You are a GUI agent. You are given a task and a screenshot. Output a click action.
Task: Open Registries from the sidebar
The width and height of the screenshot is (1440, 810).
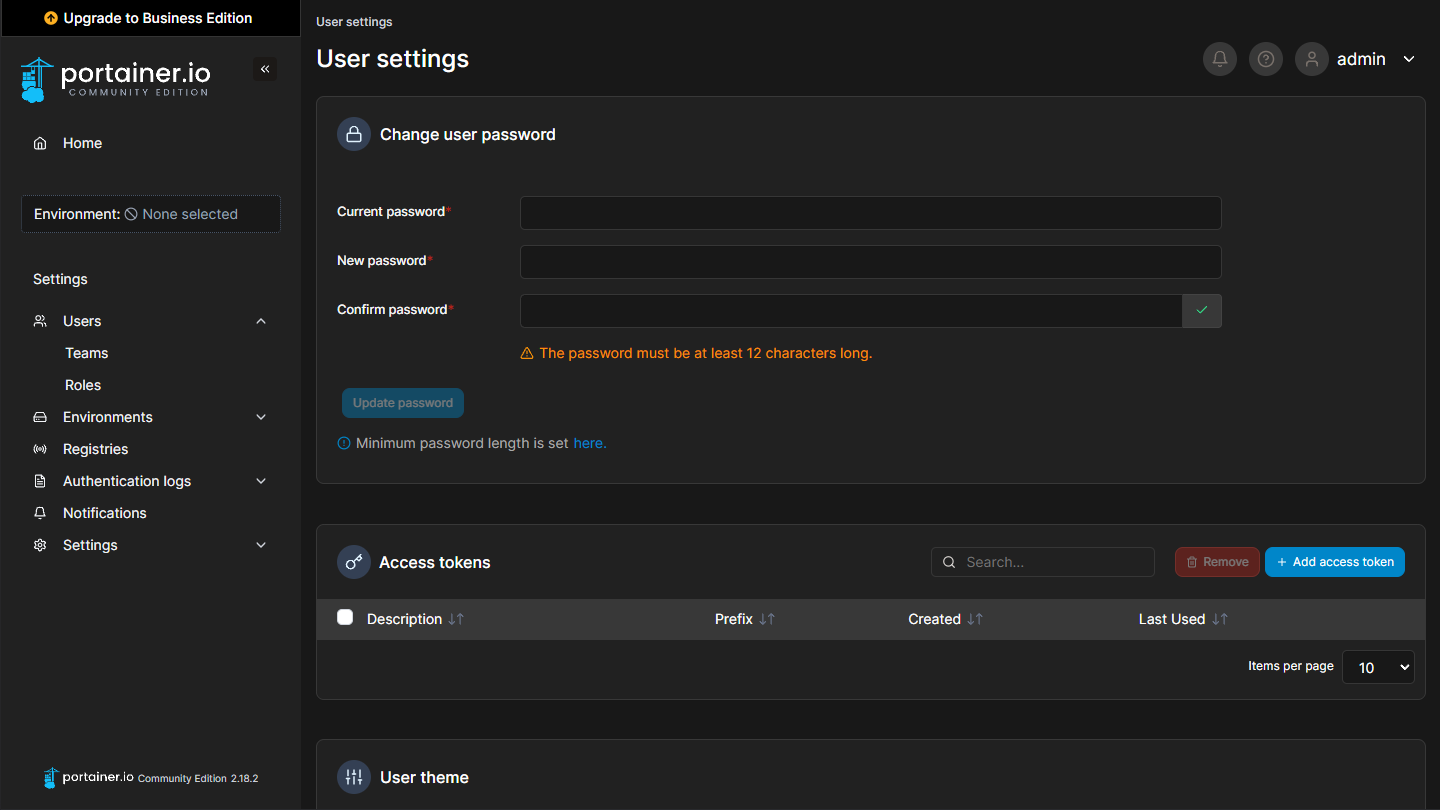(x=95, y=449)
